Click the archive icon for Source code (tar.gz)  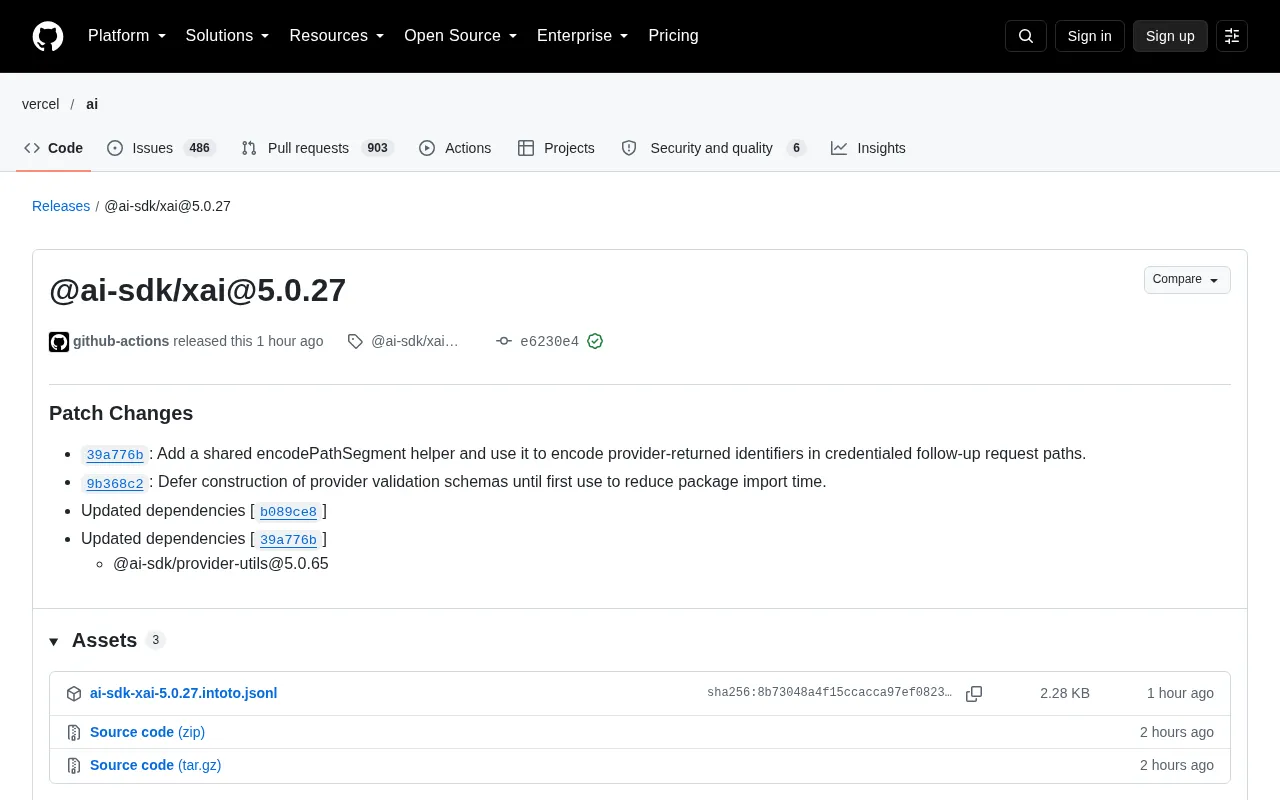pyautogui.click(x=74, y=766)
